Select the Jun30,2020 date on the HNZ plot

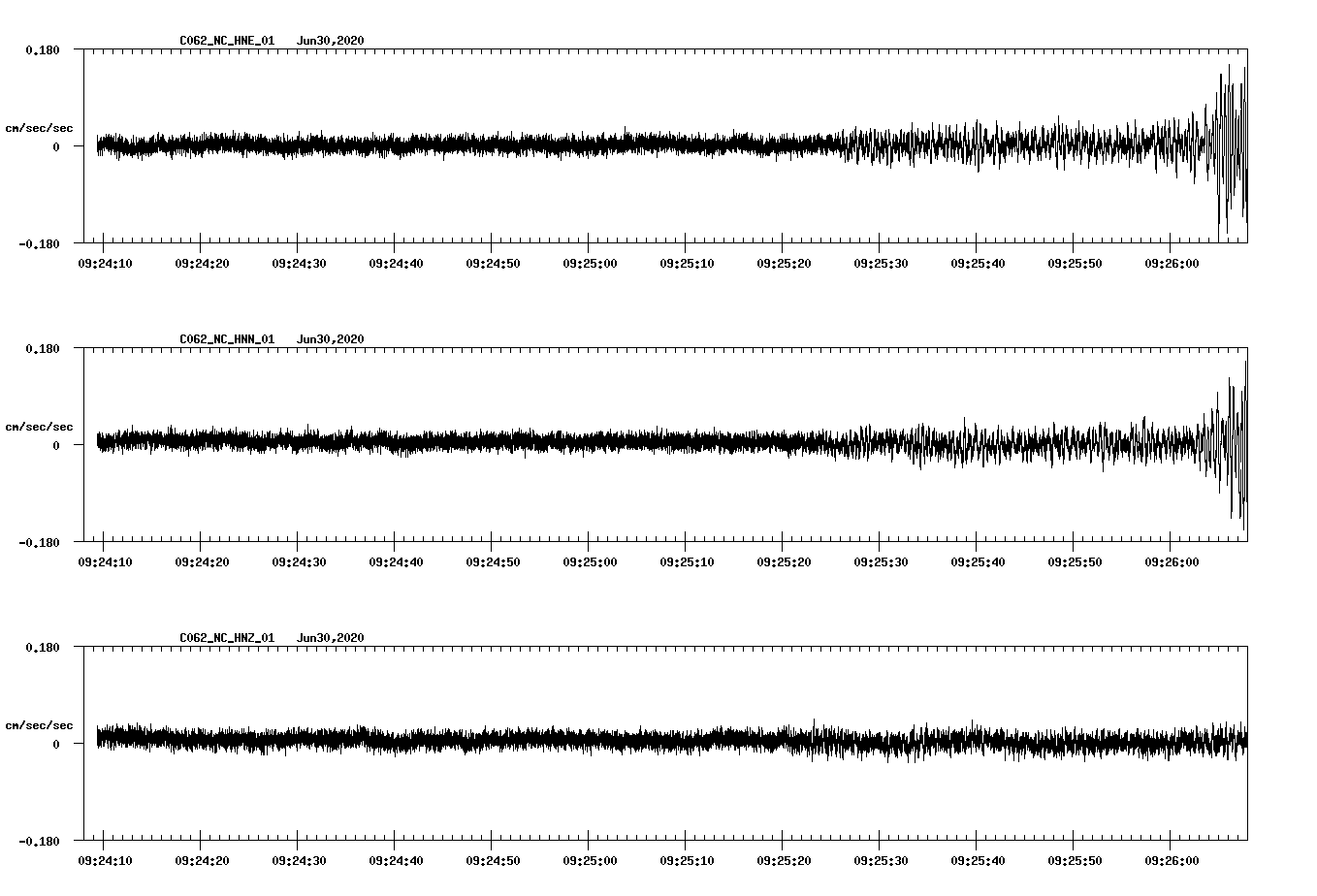pyautogui.click(x=331, y=638)
